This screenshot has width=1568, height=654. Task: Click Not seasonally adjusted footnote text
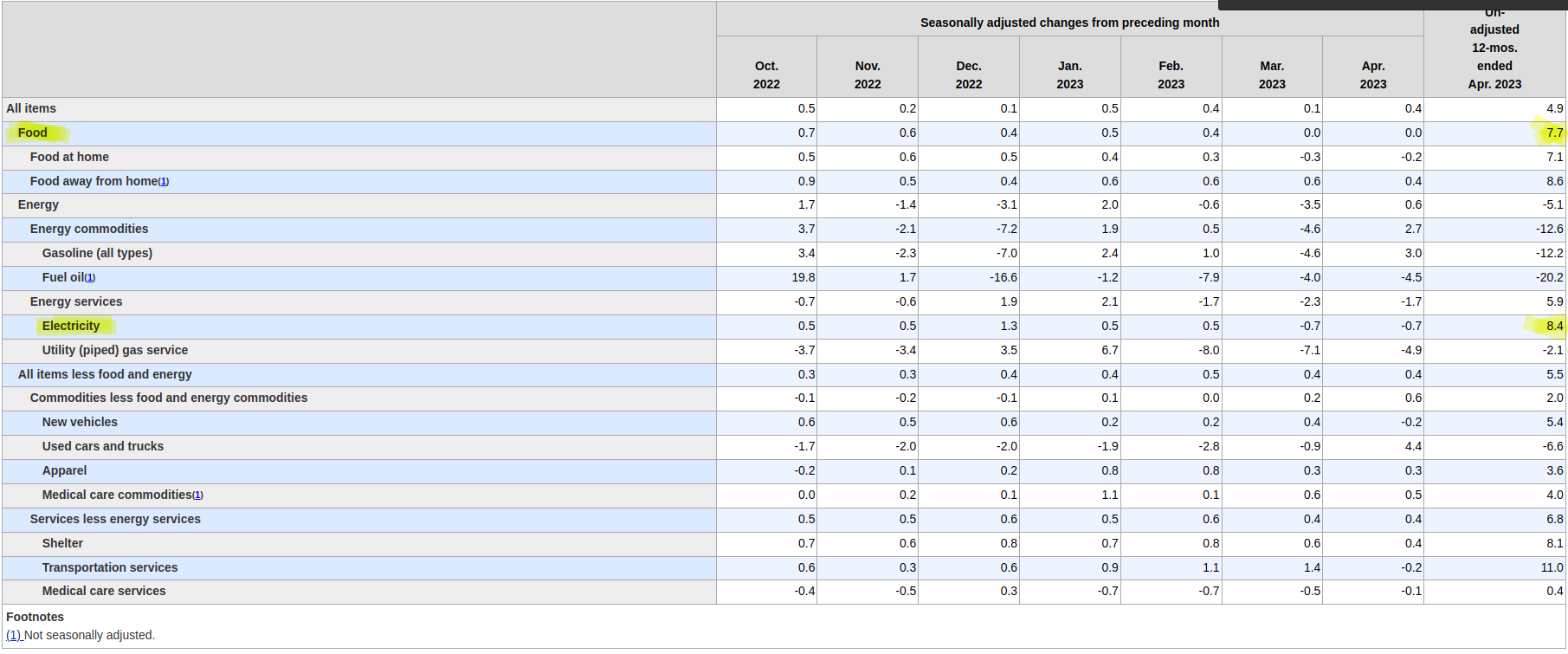click(x=90, y=635)
